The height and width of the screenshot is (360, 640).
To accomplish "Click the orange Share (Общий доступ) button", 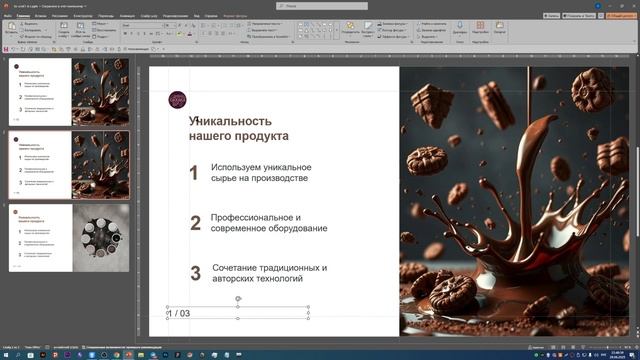I will tap(621, 16).
